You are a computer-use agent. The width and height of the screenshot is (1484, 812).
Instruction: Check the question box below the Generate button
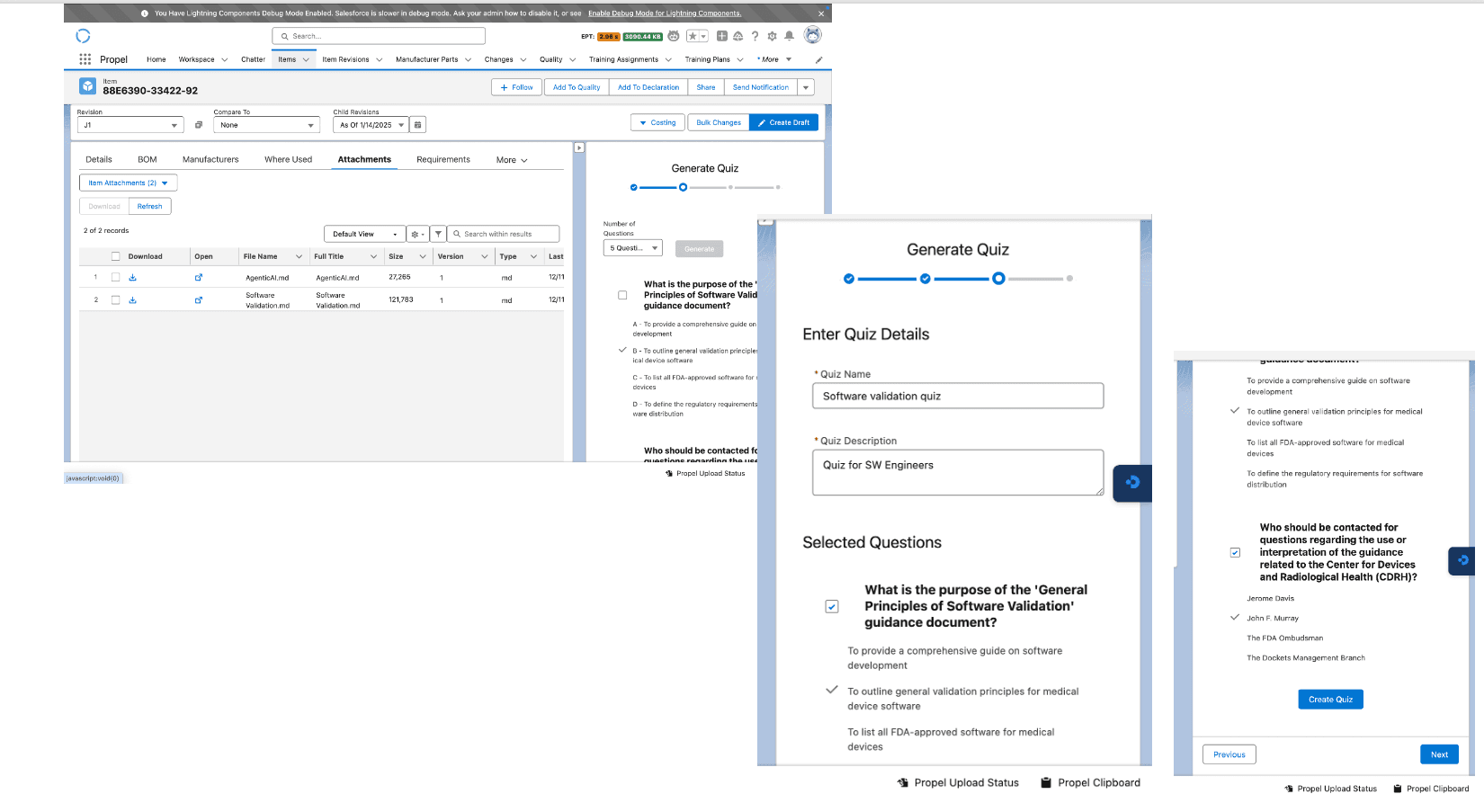[622, 295]
